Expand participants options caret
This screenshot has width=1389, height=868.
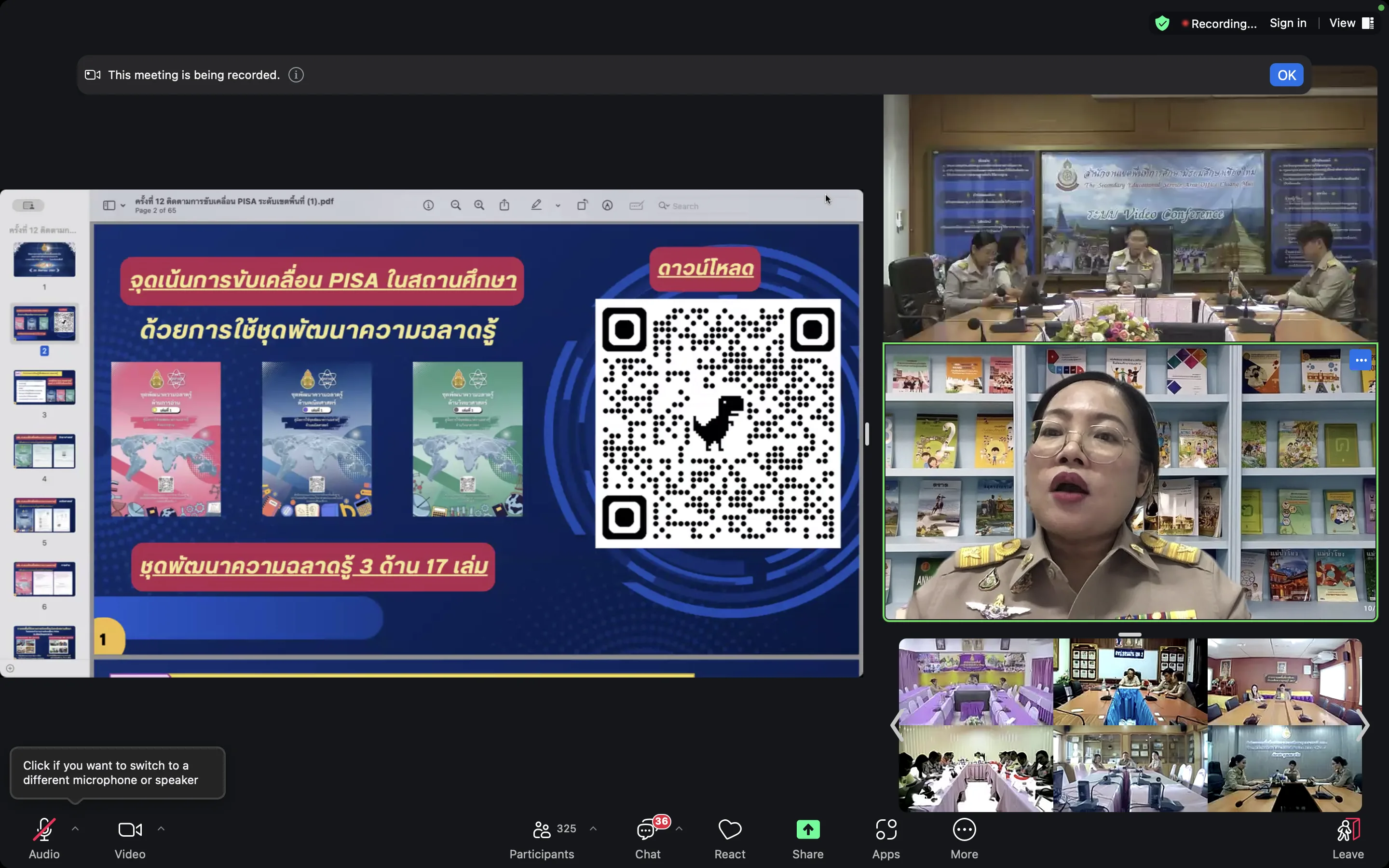594,828
